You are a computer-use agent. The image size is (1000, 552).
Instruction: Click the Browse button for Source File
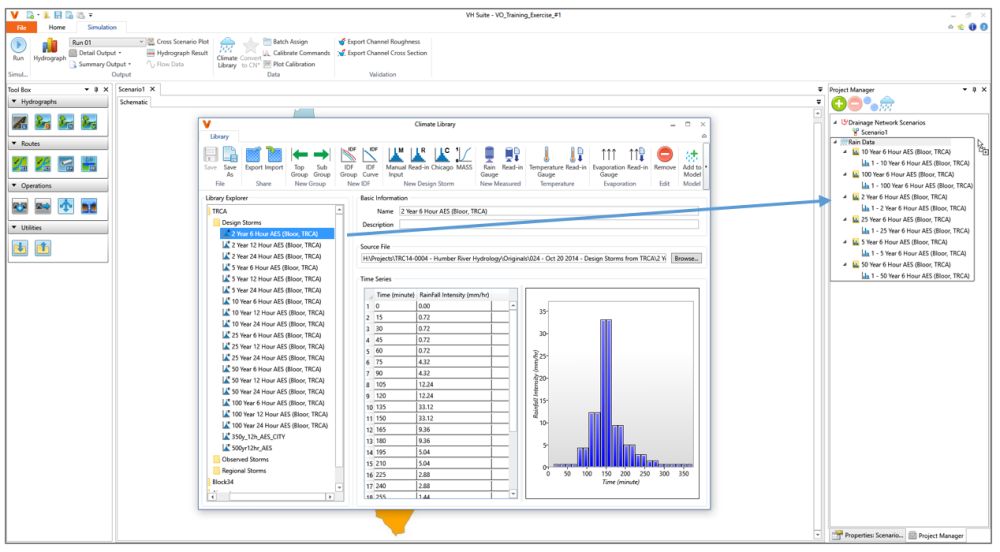(x=686, y=258)
